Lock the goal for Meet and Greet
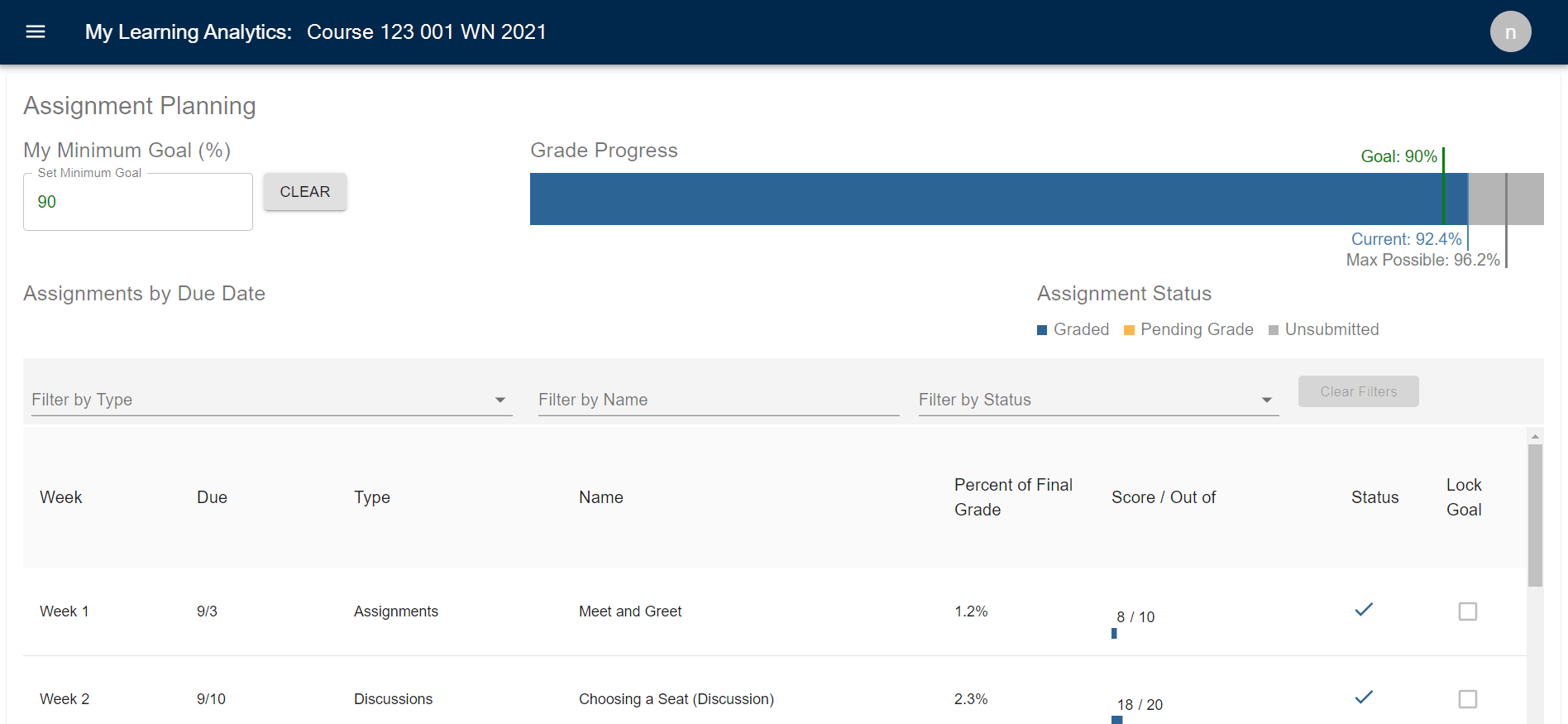This screenshot has width=1568, height=724. click(1468, 611)
